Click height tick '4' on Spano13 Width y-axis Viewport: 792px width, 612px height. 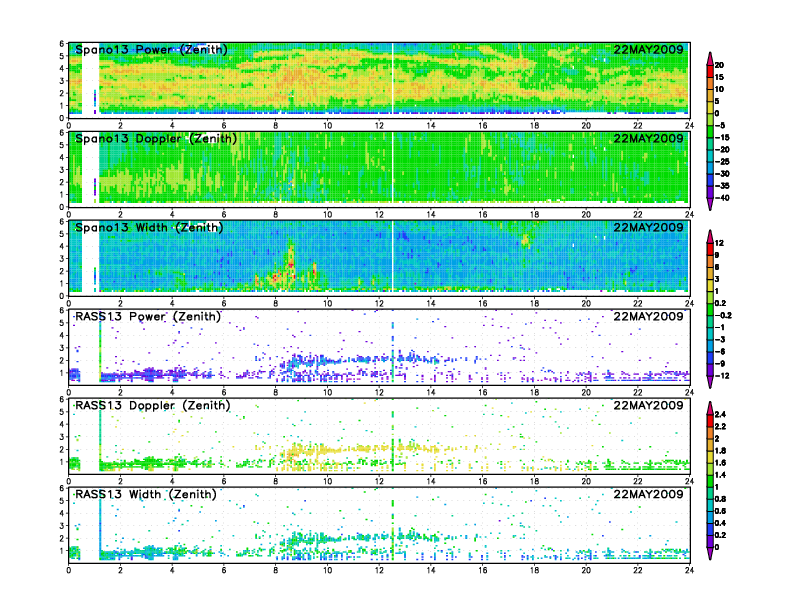pyautogui.click(x=62, y=246)
